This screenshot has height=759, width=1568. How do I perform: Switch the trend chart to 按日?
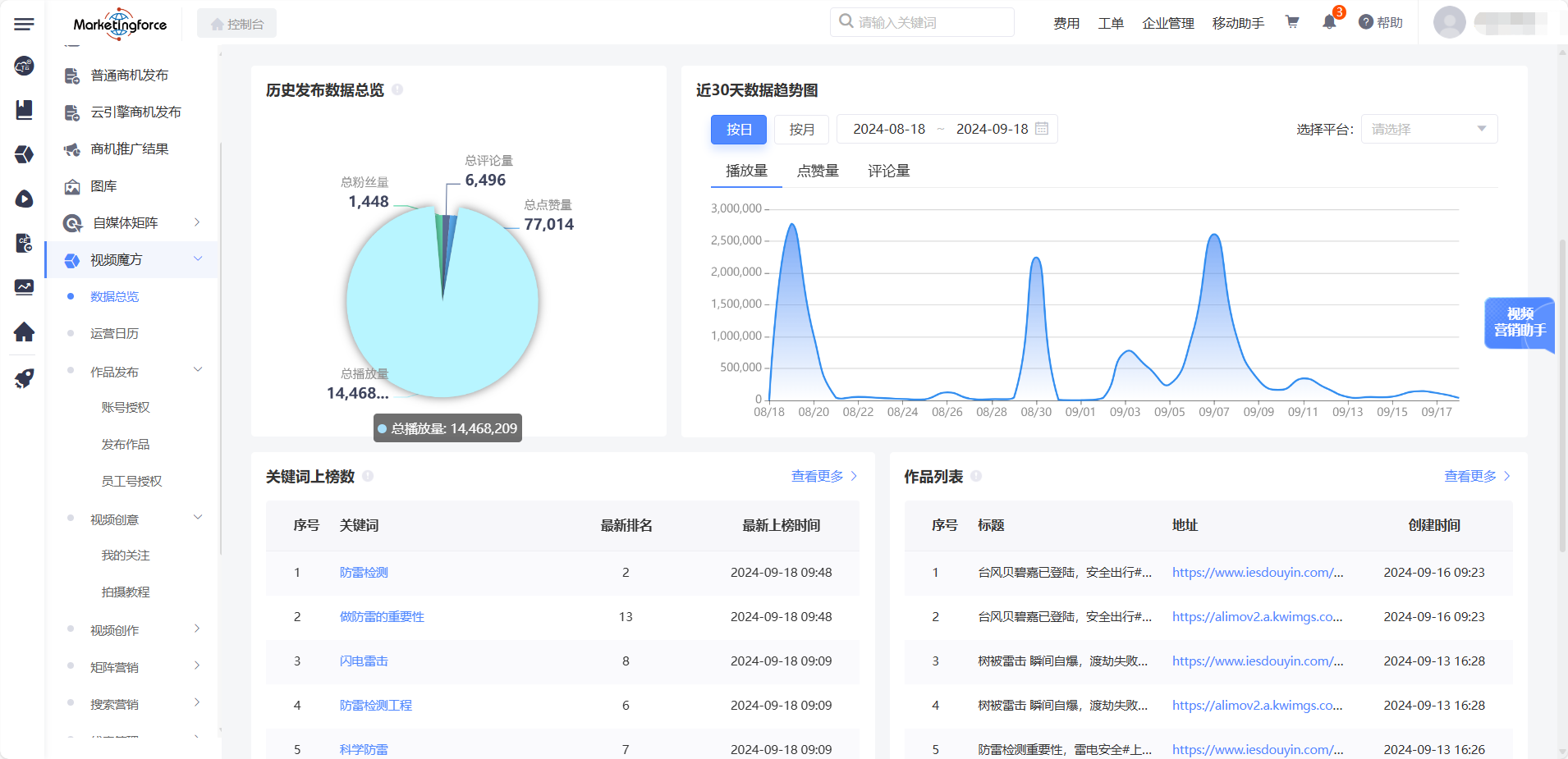pyautogui.click(x=738, y=130)
